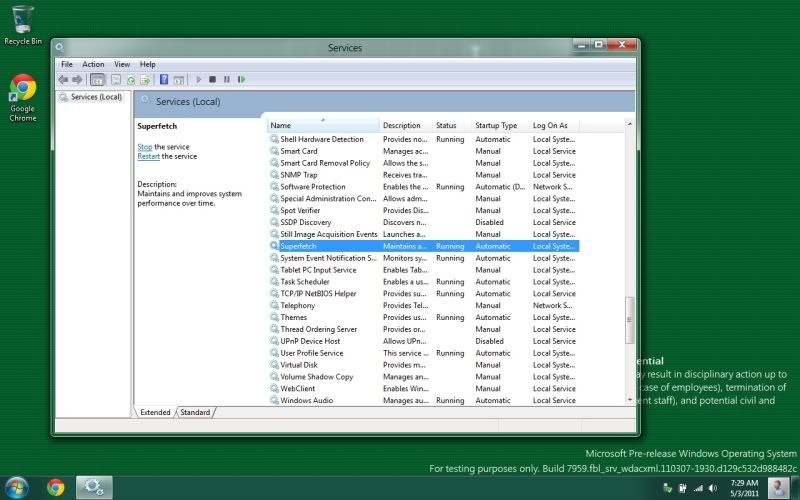
Task: Select the Task Scheduler service
Action: tap(423, 282)
